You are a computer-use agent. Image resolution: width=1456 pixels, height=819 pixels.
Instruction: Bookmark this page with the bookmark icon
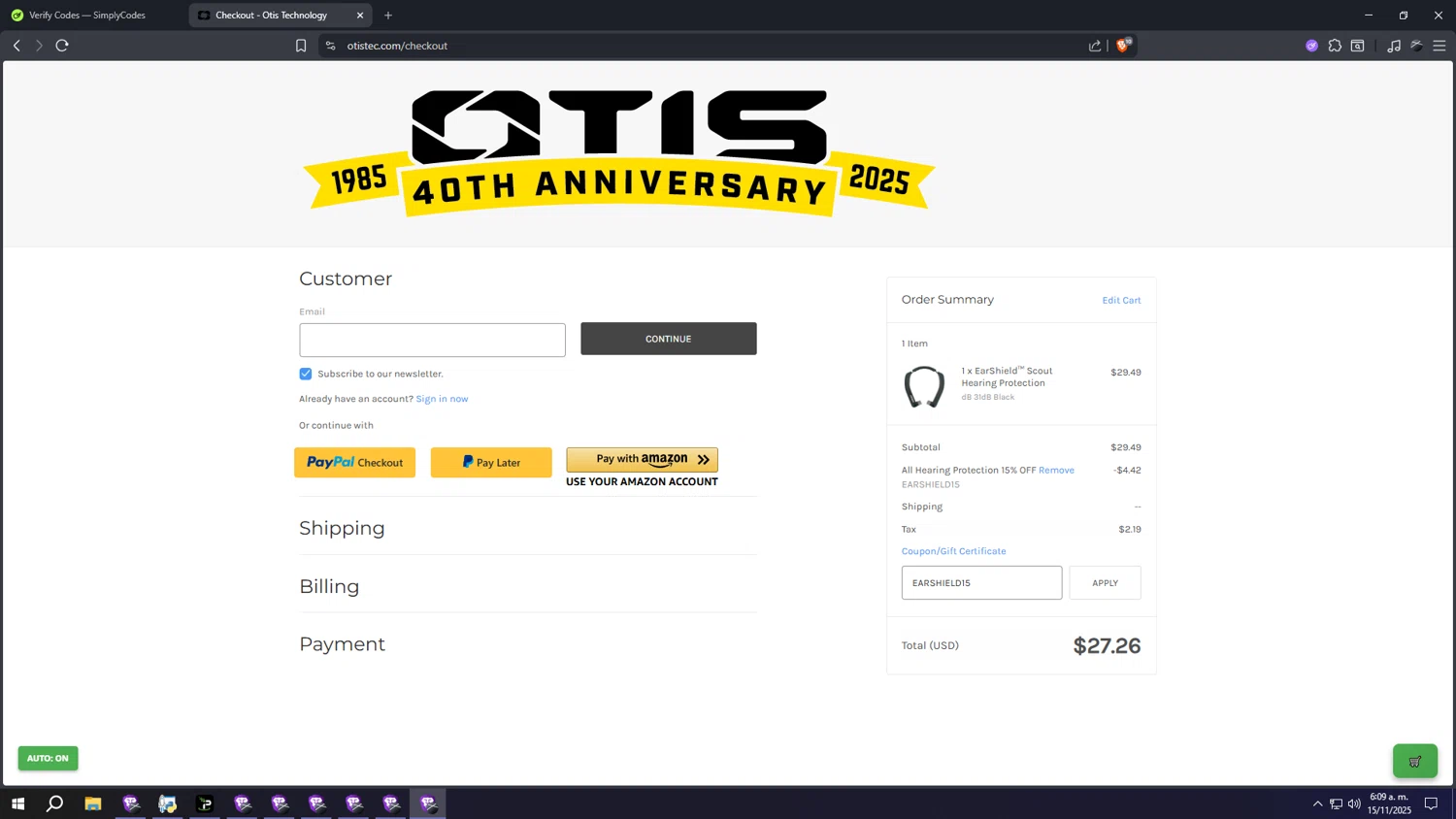pos(301,46)
